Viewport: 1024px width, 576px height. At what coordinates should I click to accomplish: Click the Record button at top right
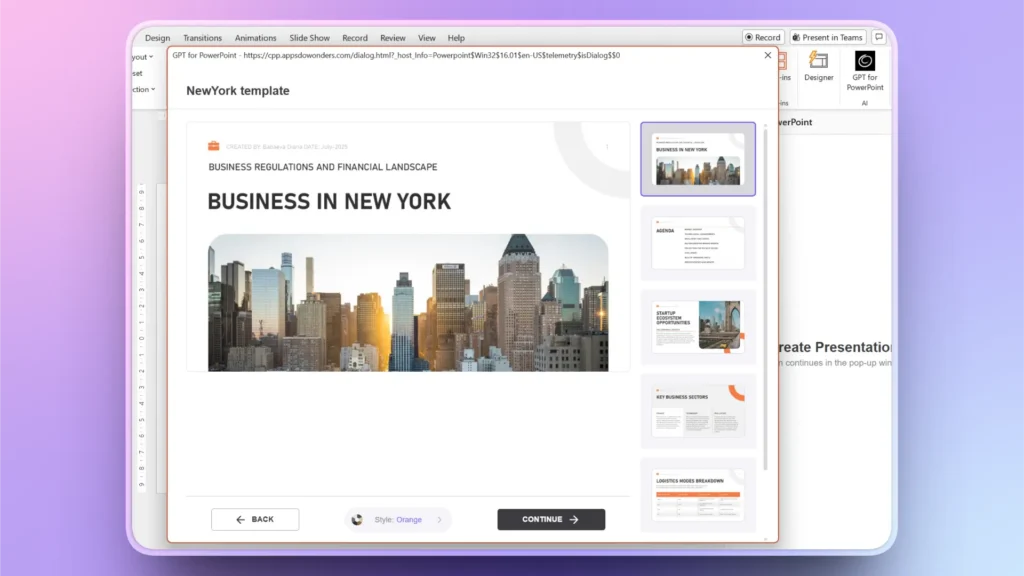(x=763, y=37)
